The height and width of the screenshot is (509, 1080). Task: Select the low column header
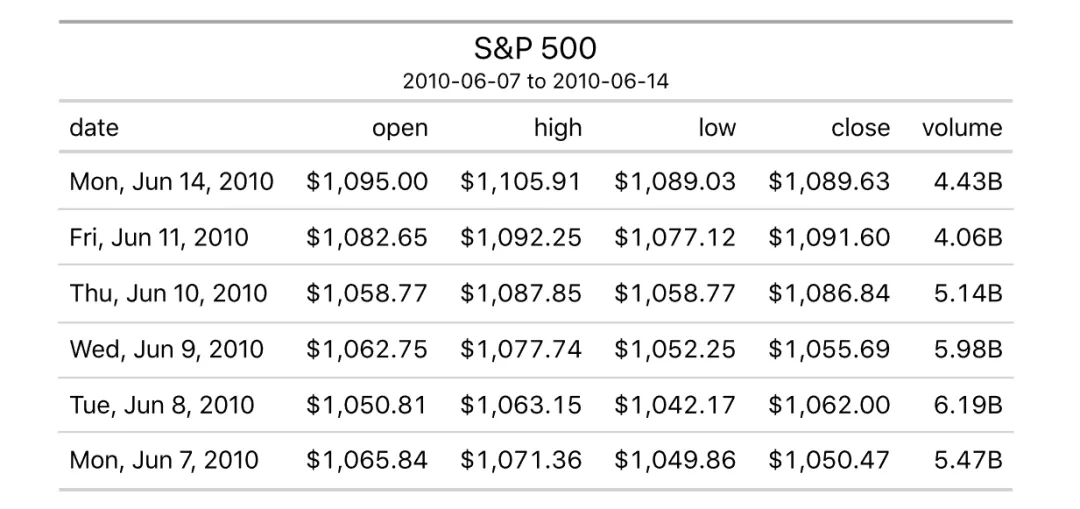(x=717, y=128)
